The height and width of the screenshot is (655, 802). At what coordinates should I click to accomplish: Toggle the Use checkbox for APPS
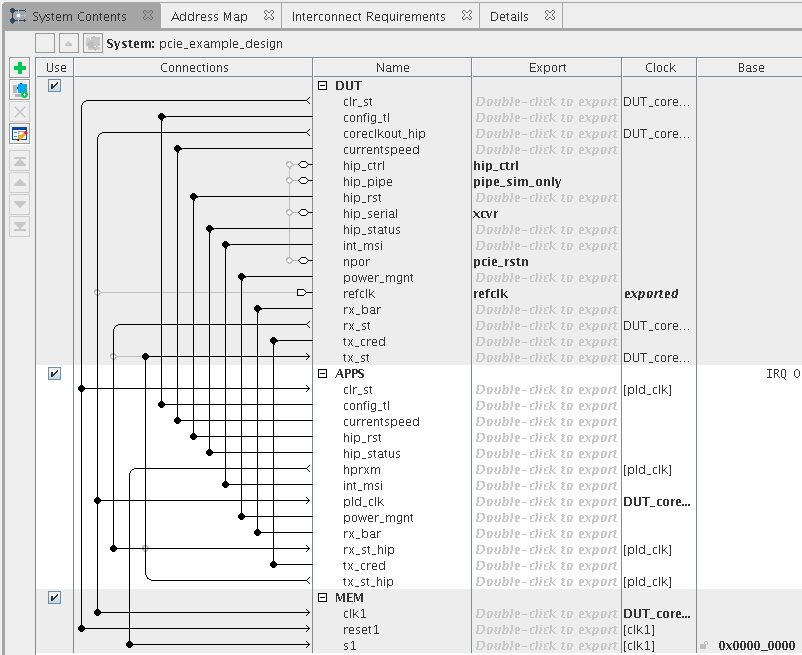pyautogui.click(x=54, y=373)
